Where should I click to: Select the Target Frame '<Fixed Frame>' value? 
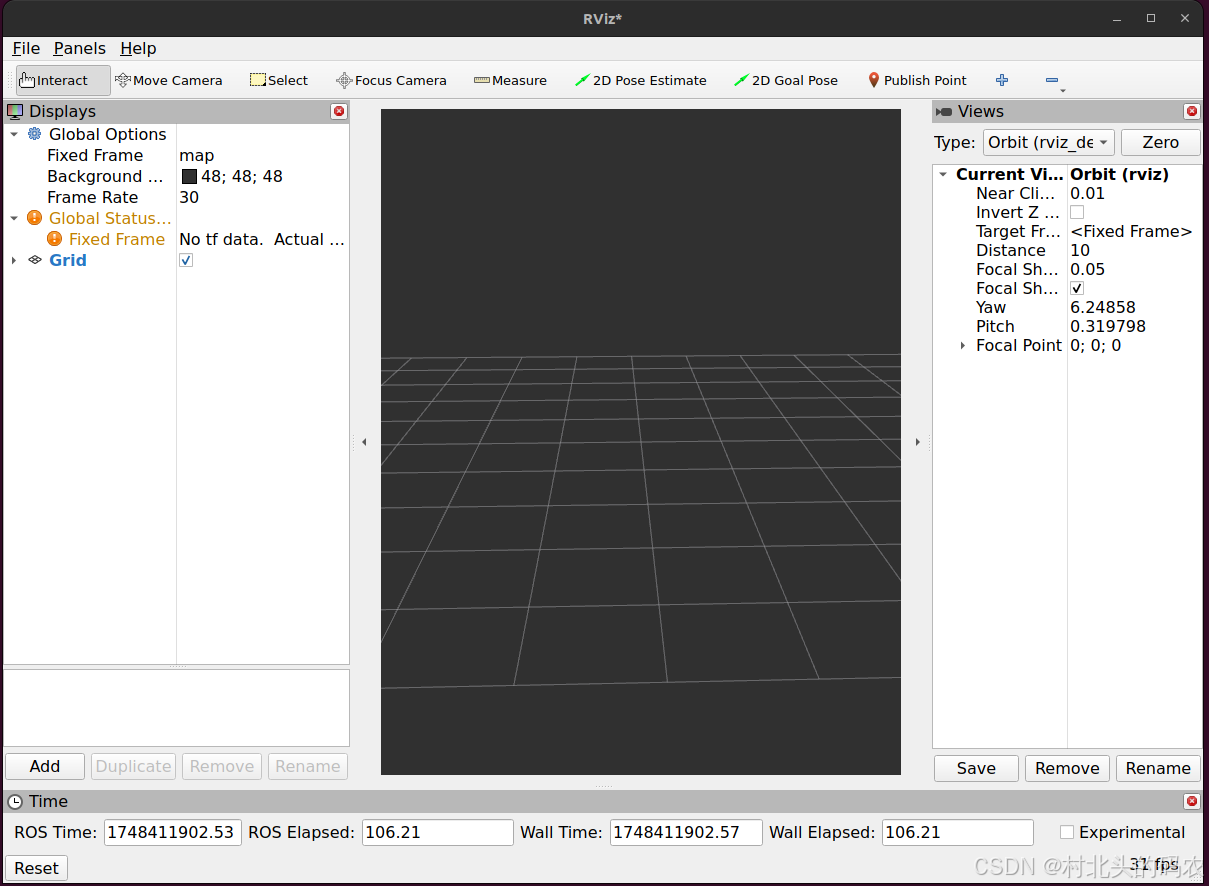pos(1131,231)
